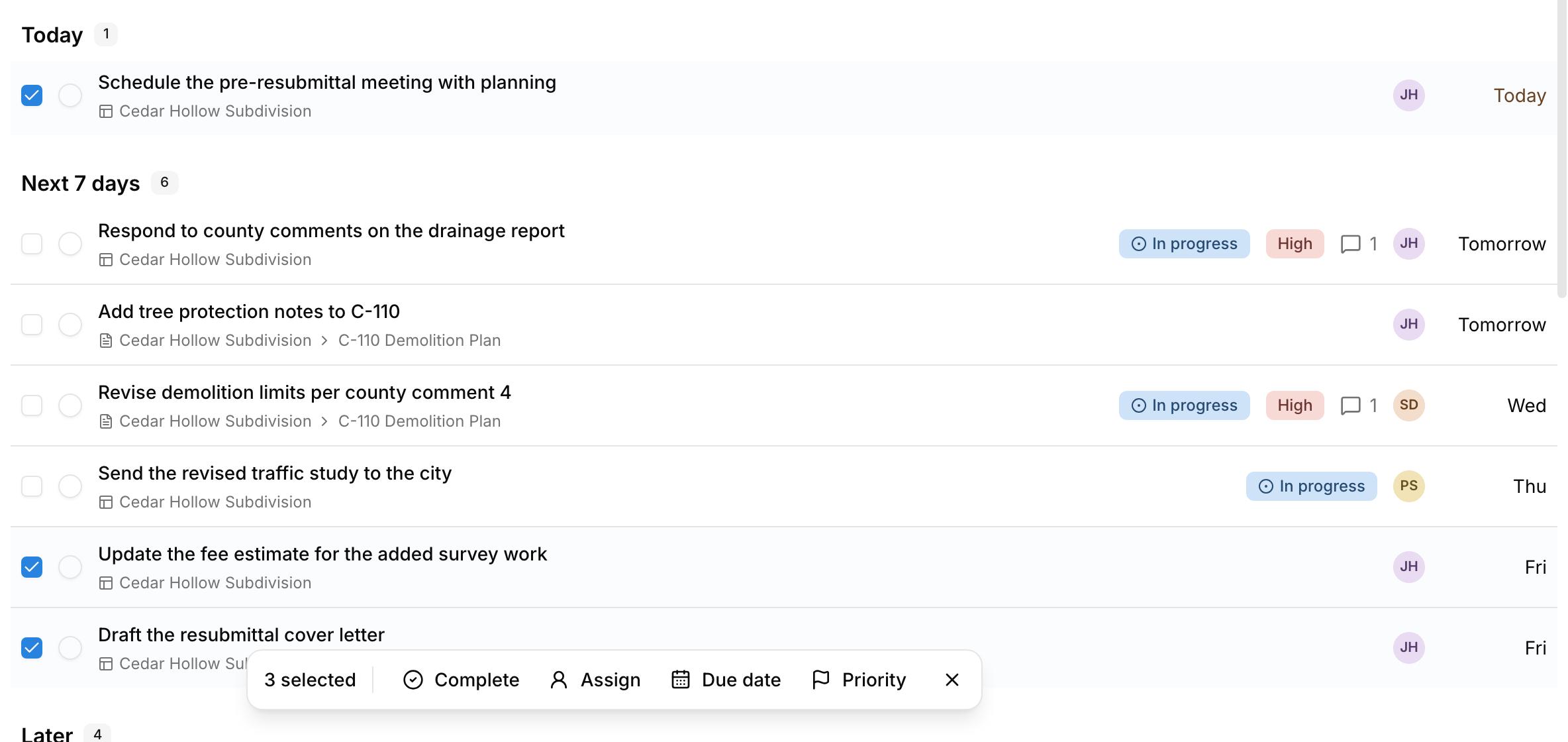Image resolution: width=1568 pixels, height=742 pixels.
Task: Open C-110 Demolition Plan link under tree protection task
Action: [x=419, y=341]
